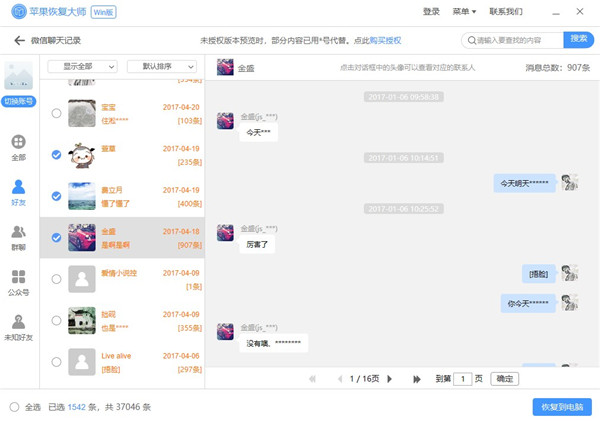Click the [355条] message count
Viewport: 600px width, 421px height.
tap(189, 328)
